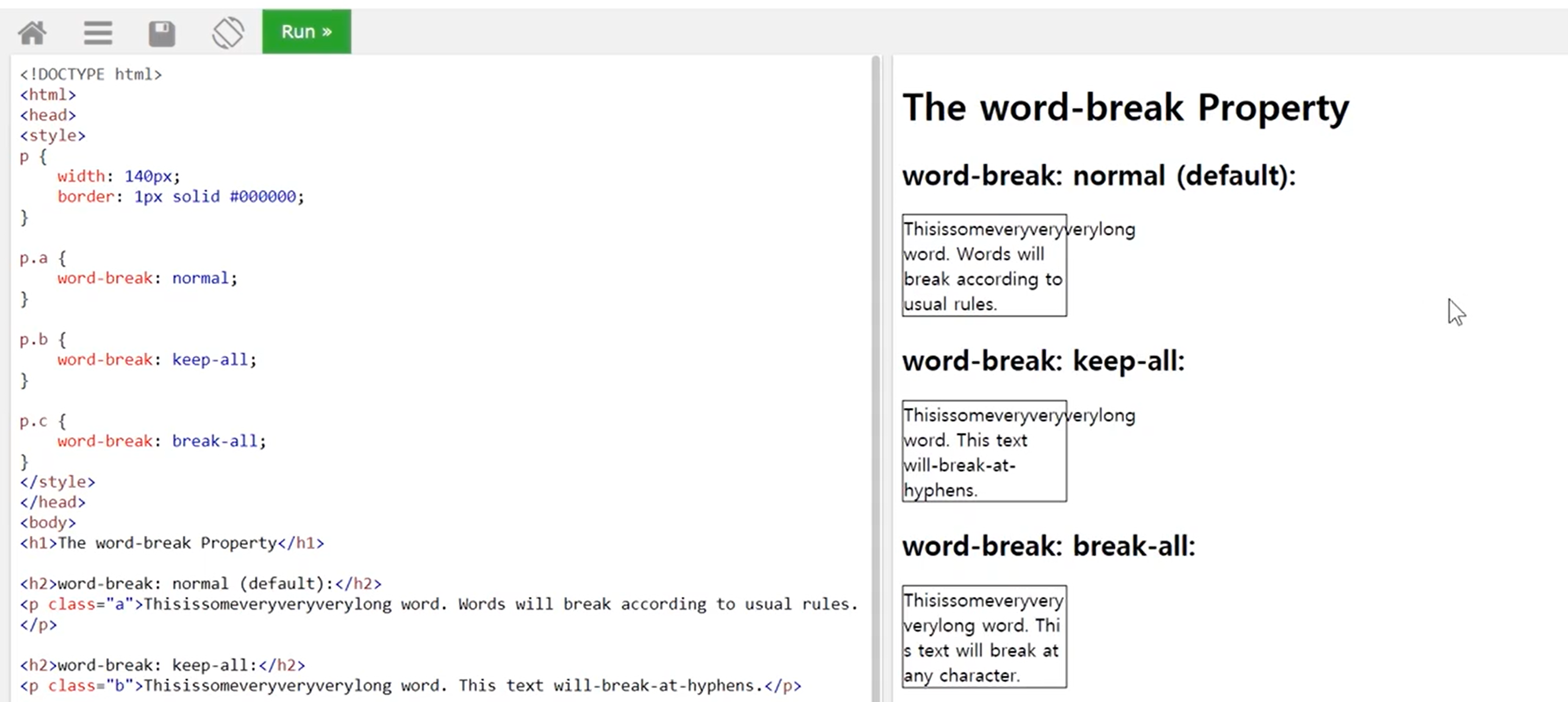Click the rotate orientation icon

(x=228, y=32)
